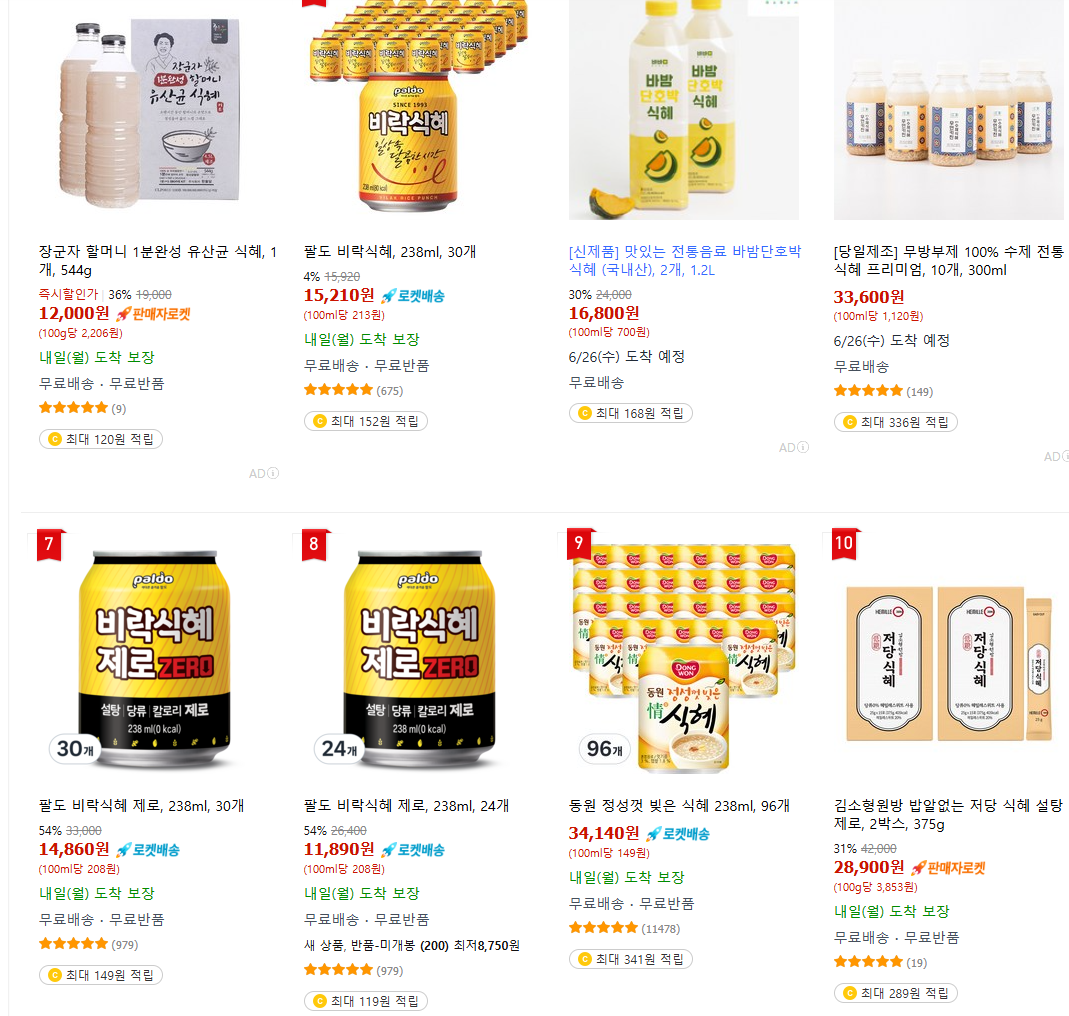Open the 비락식혜 제로 24개 can image
1069x1016 pixels.
coord(418,657)
